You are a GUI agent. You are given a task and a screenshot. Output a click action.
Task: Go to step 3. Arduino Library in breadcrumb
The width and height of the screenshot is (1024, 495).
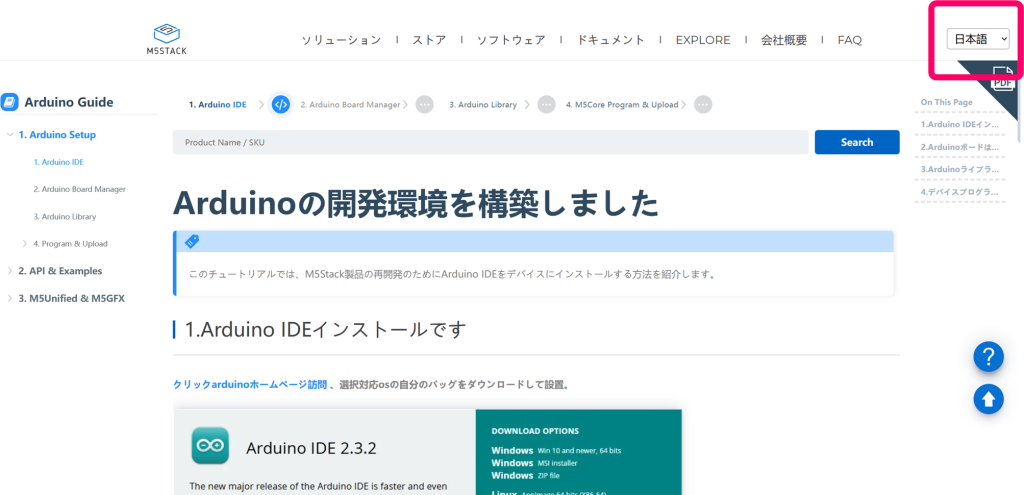coord(483,104)
